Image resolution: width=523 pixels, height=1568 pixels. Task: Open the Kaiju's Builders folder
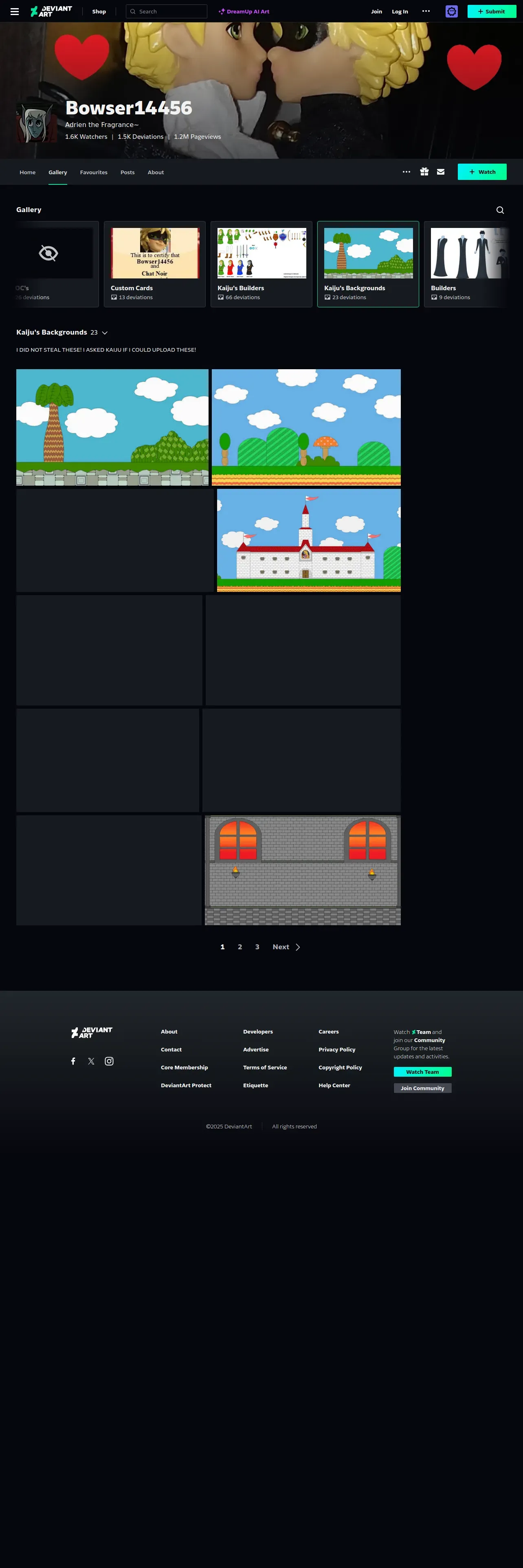[261, 264]
